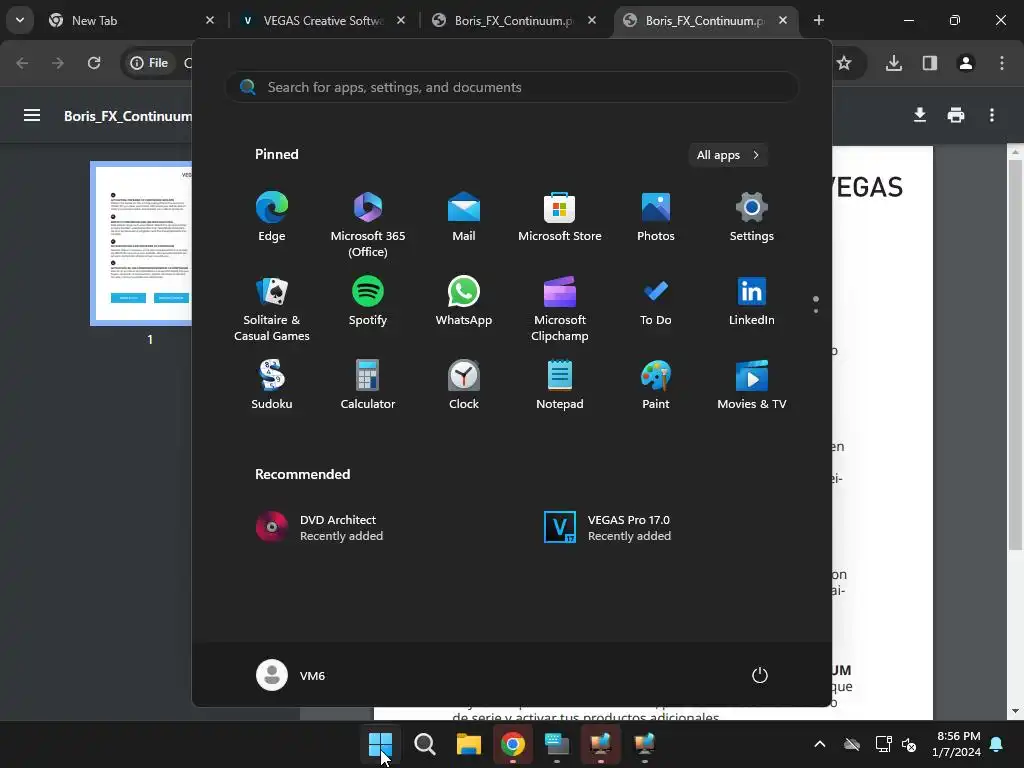Launch the Photos app
1024x768 pixels.
point(656,217)
